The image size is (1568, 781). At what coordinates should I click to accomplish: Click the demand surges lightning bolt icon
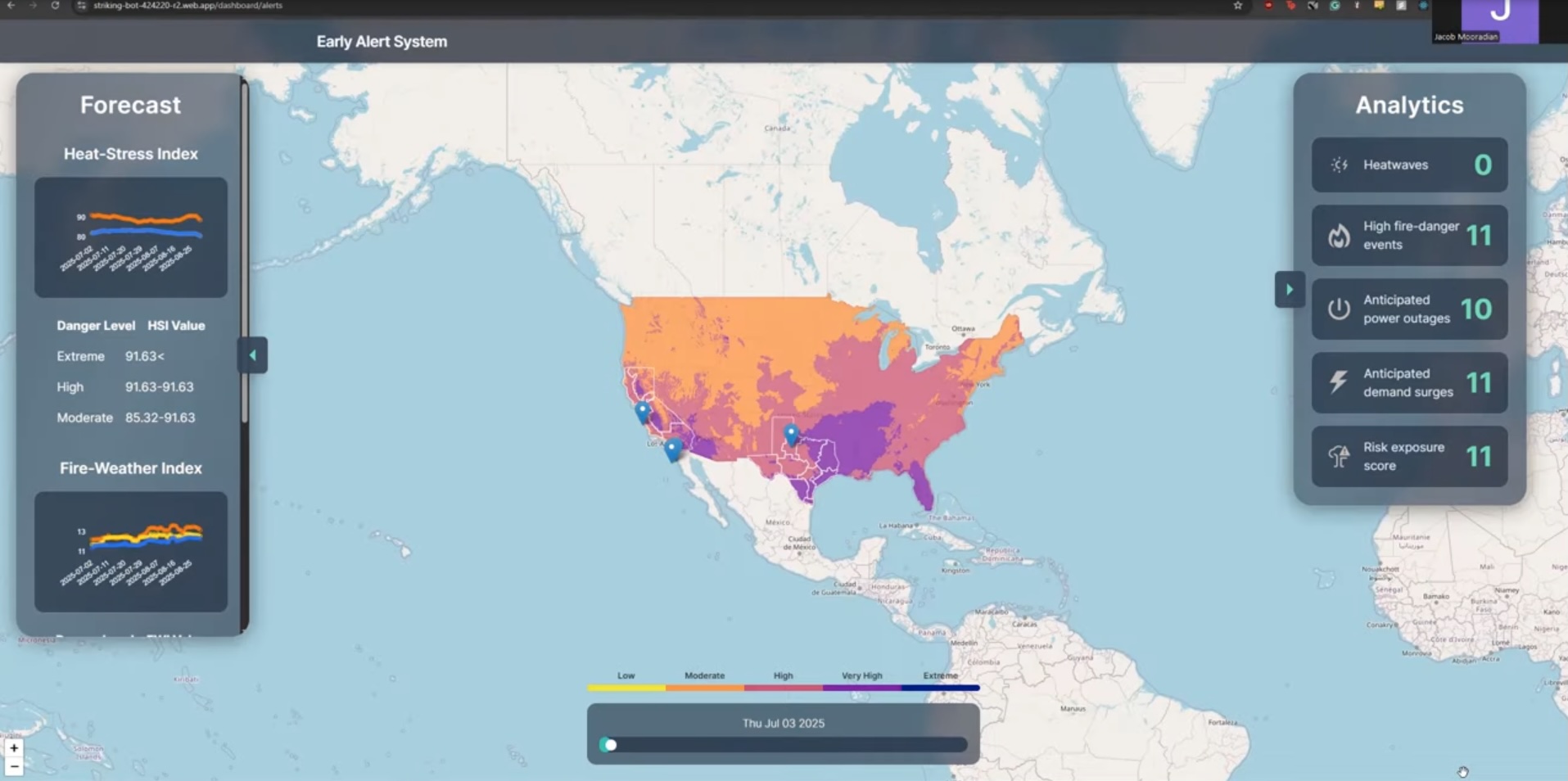click(1338, 381)
